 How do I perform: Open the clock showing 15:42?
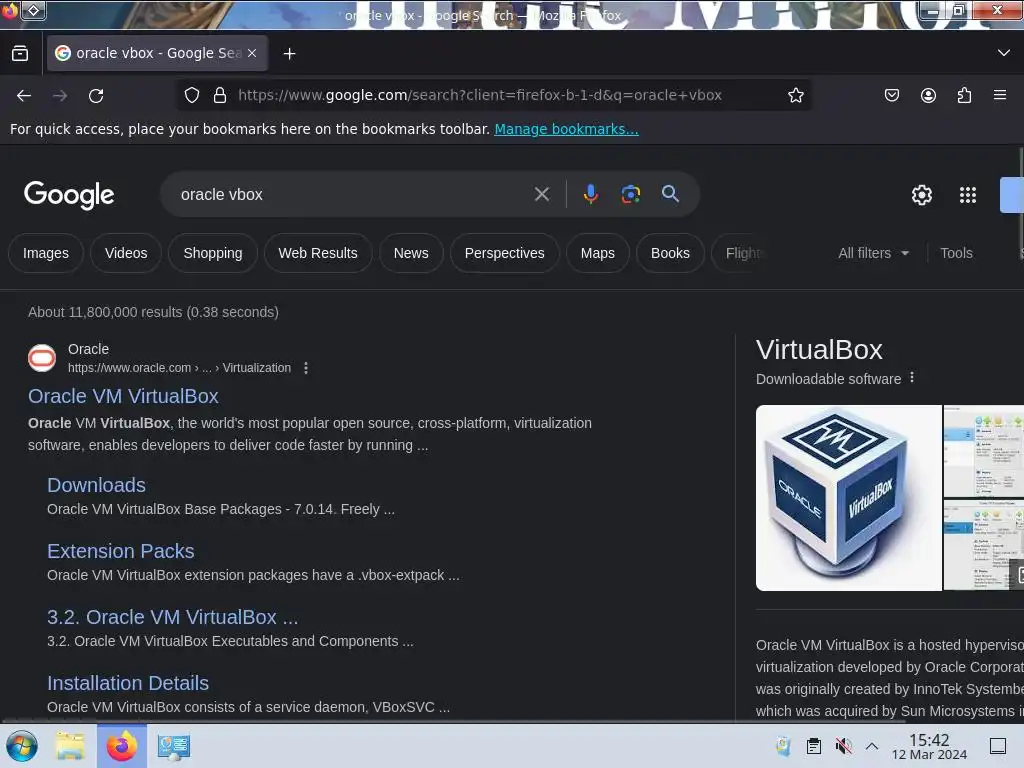(929, 746)
